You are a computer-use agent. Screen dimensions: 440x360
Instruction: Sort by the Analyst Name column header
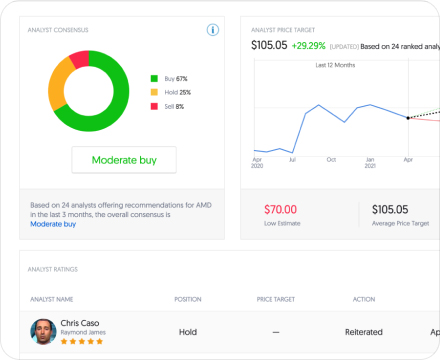pyautogui.click(x=52, y=299)
